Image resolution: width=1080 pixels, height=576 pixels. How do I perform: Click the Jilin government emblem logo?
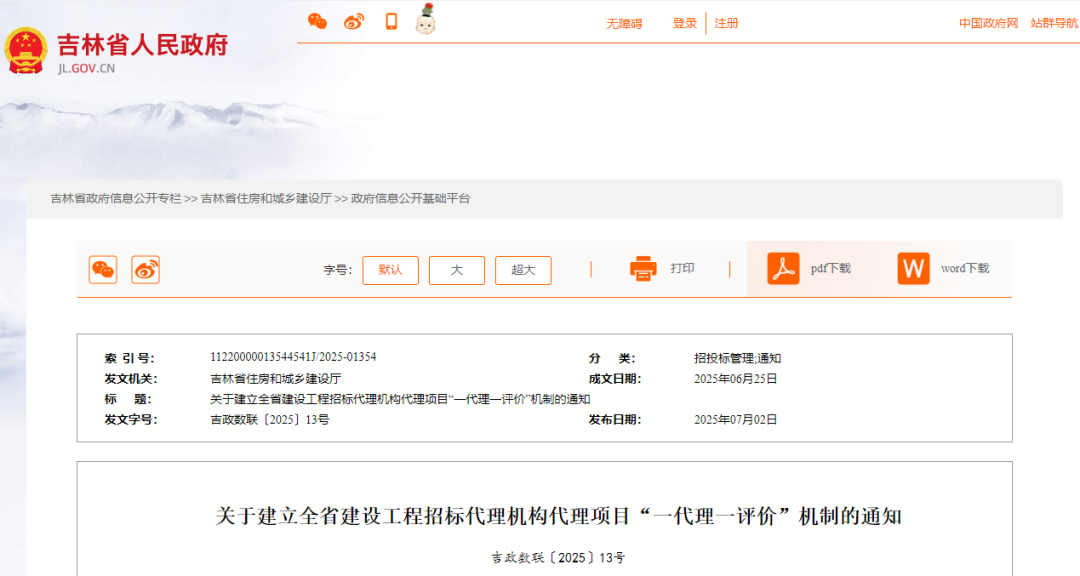tap(26, 50)
